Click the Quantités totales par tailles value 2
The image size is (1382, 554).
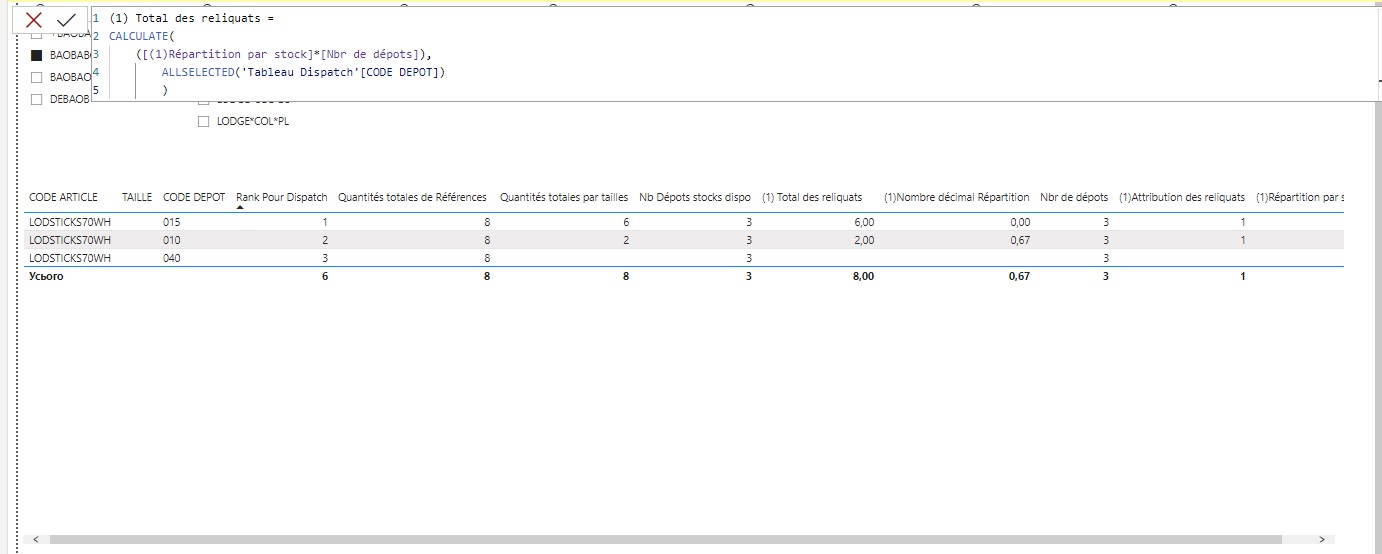click(x=626, y=240)
